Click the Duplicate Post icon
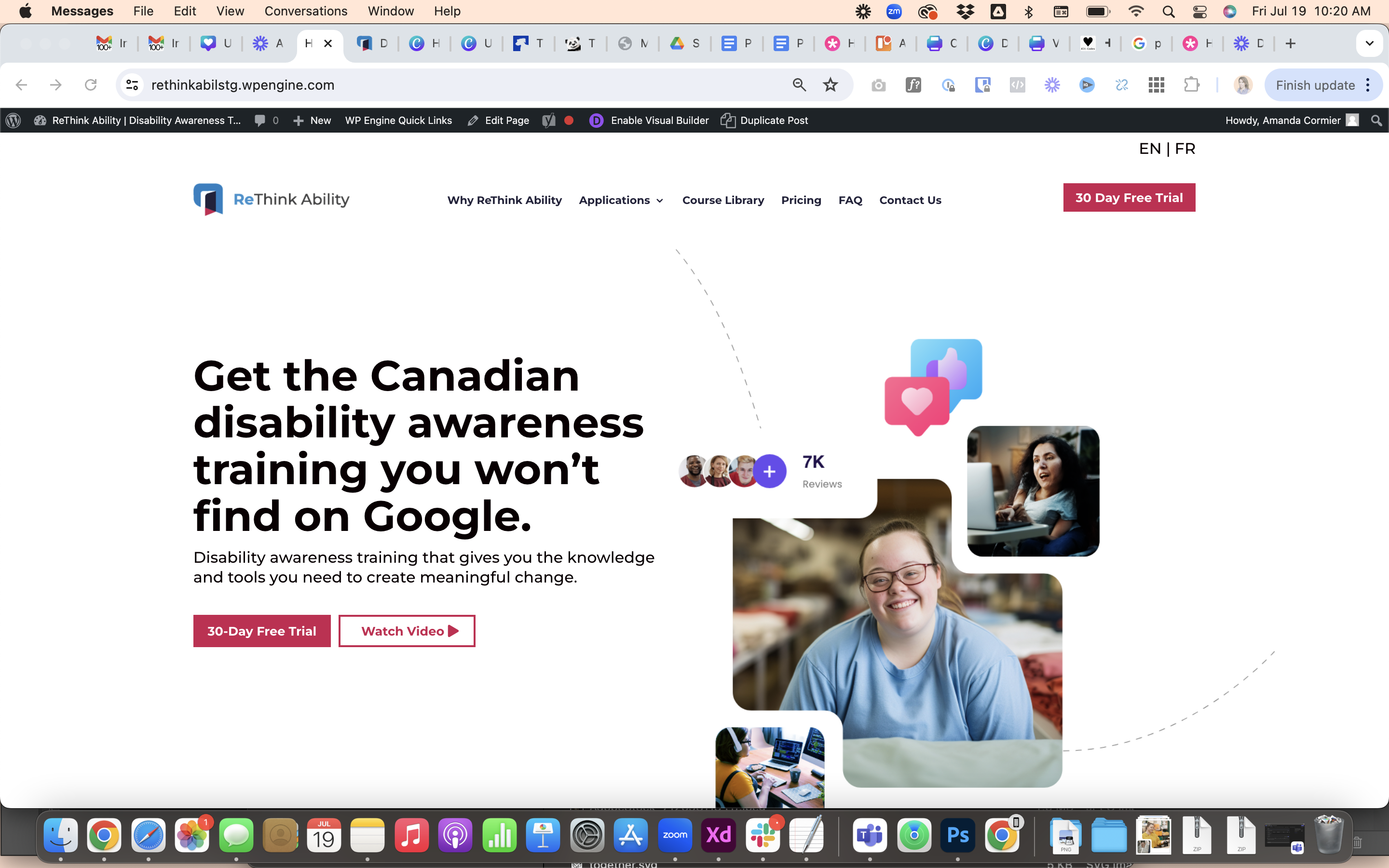The height and width of the screenshot is (868, 1389). (x=728, y=121)
